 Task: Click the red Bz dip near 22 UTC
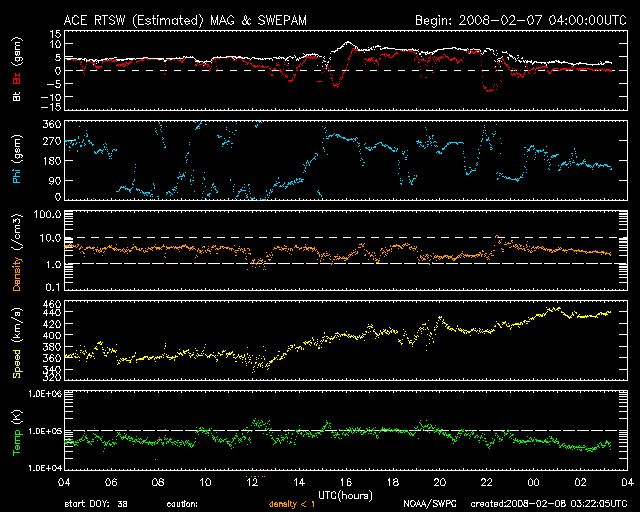(489, 89)
